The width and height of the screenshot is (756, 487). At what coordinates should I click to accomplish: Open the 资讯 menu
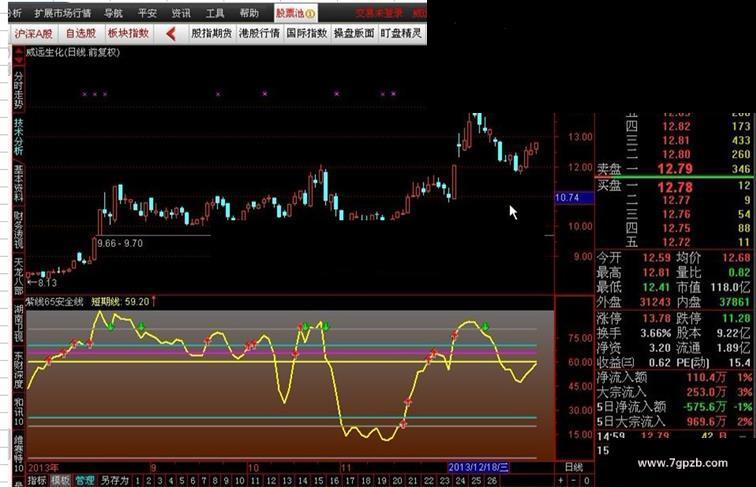181,13
